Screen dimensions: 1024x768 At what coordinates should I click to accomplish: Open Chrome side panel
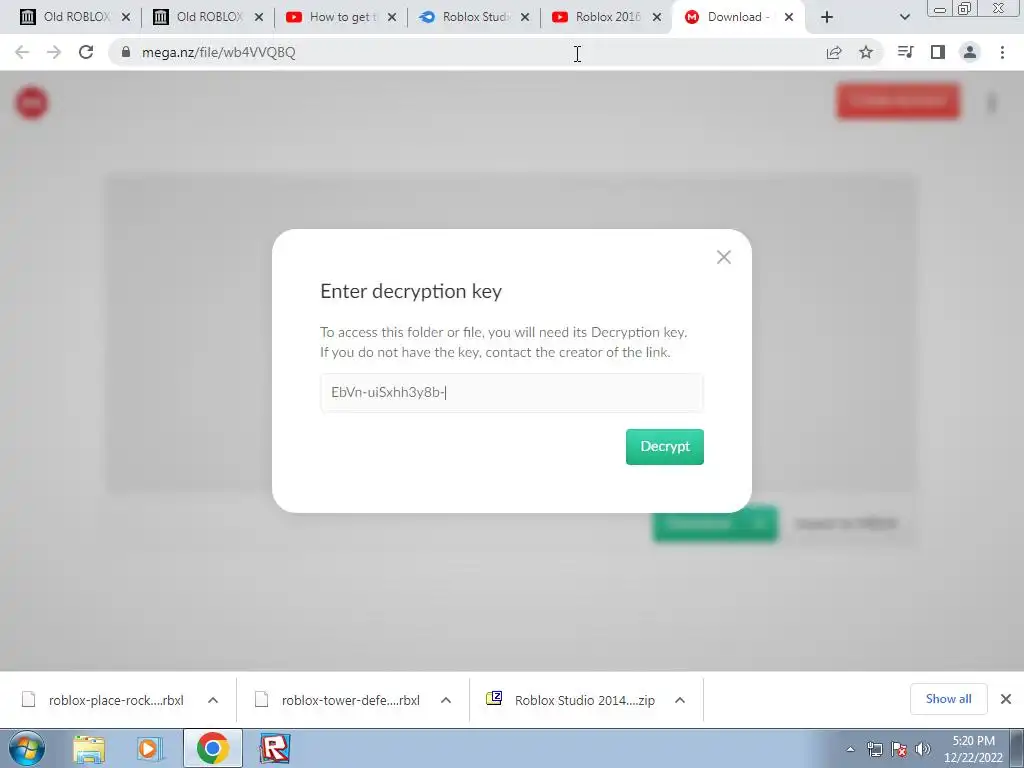coord(938,52)
